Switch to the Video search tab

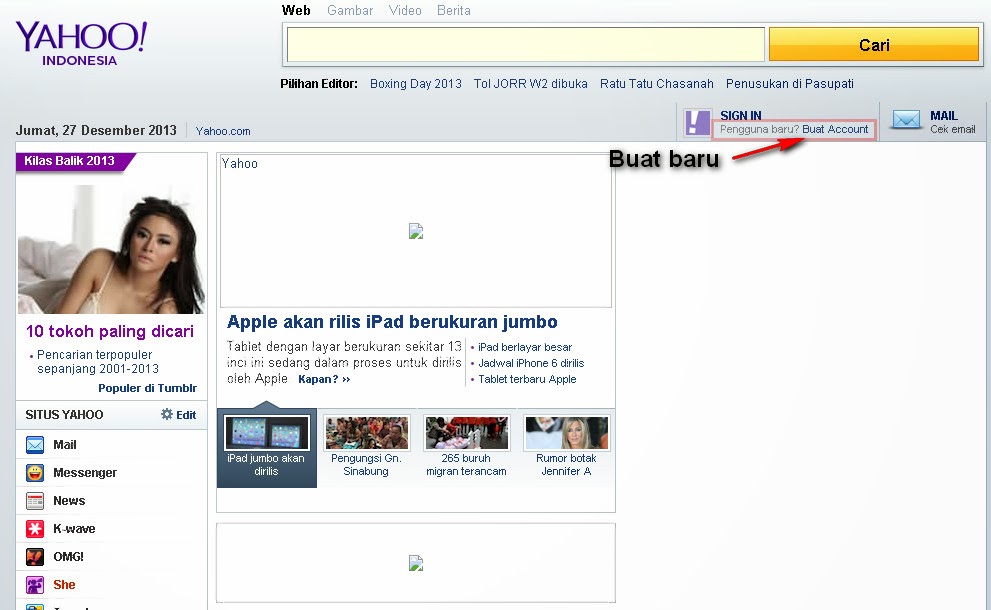coord(404,10)
